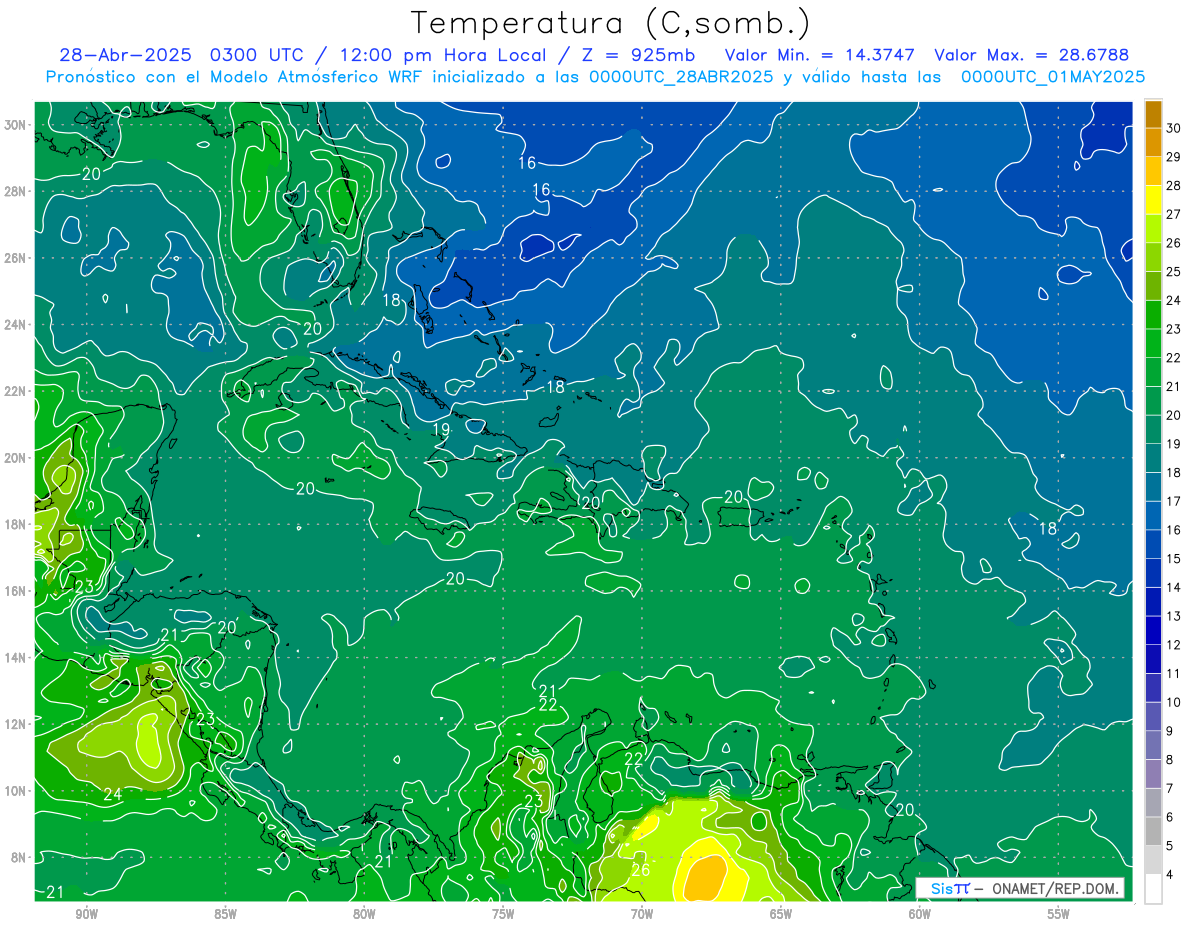Click the "0000UTC_28ABR2025" initialization time

680,77
